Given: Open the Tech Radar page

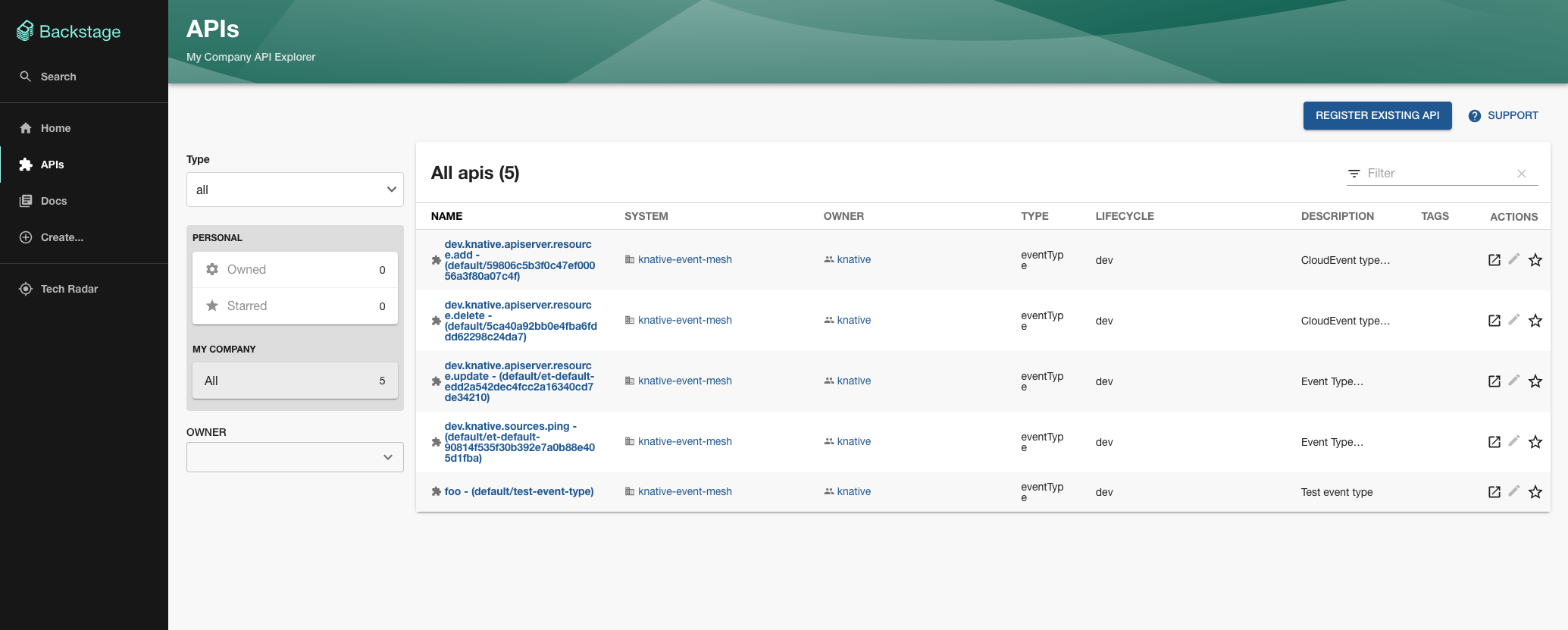Looking at the screenshot, I should point(69,289).
